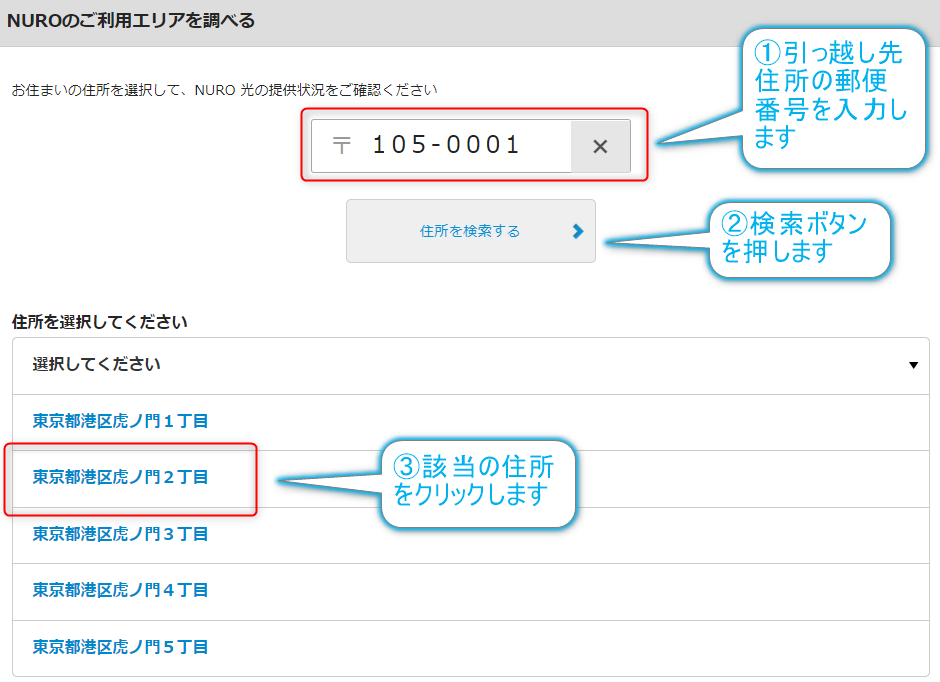Click the お住まいの住所を選択して instruction text
Screen dimensions: 940x682
224,90
